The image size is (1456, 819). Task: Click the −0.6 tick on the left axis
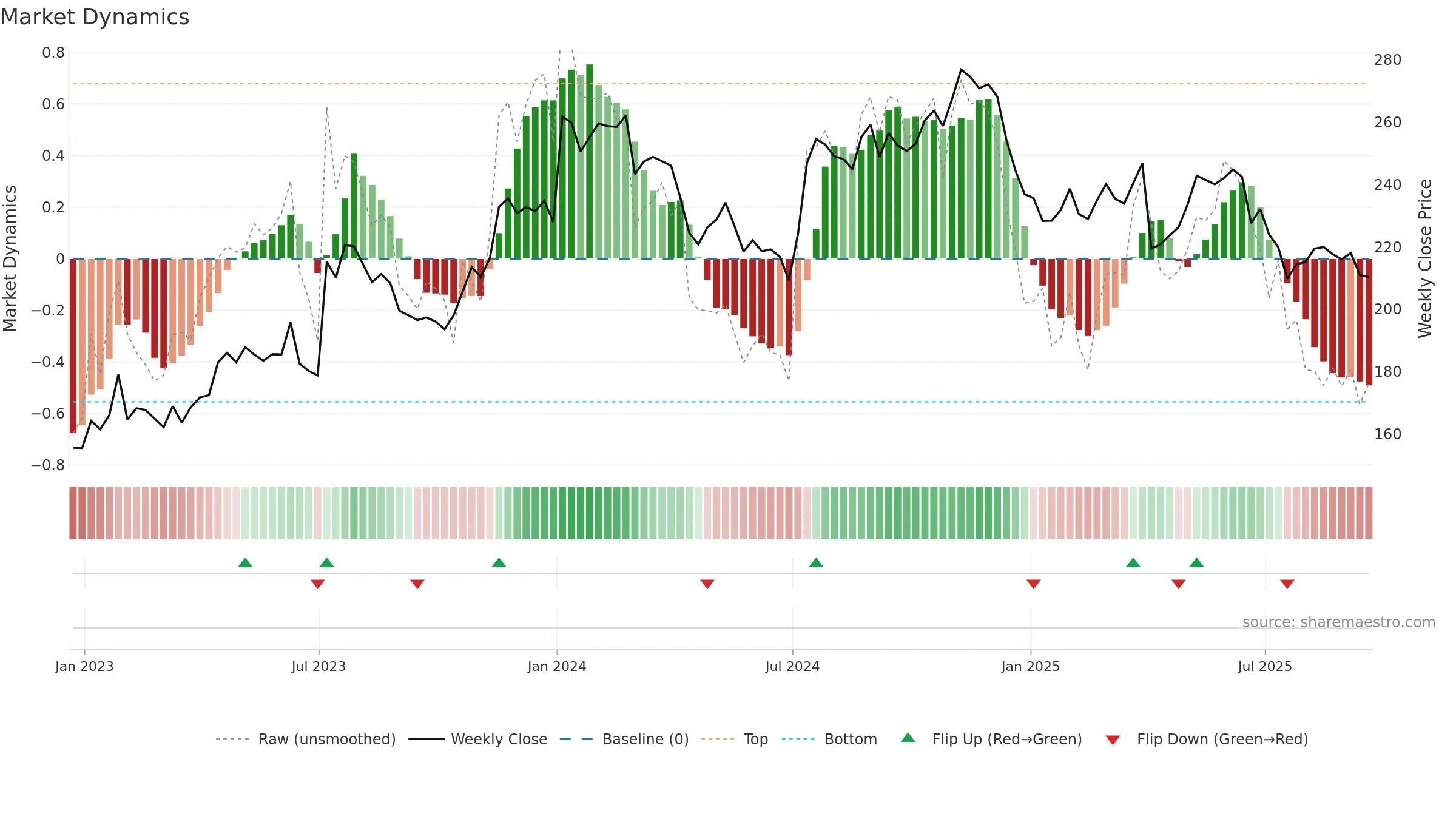click(48, 414)
